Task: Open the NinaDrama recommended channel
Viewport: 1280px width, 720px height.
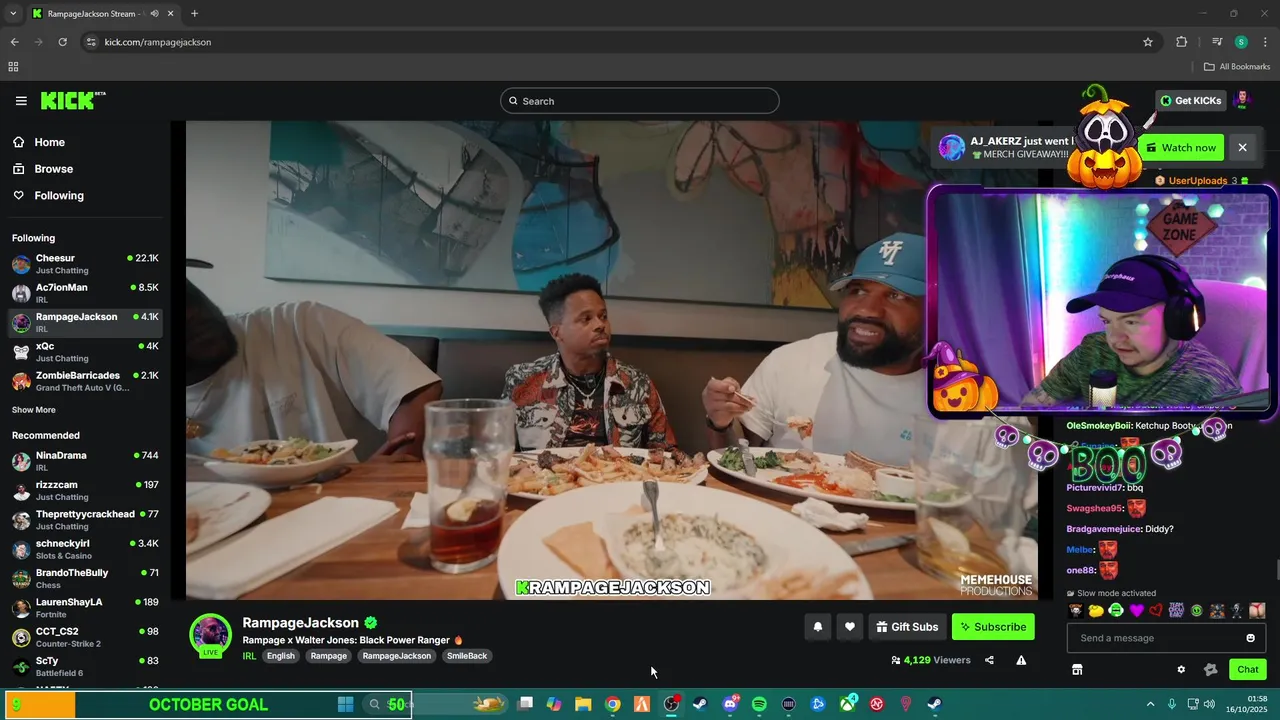Action: click(85, 461)
